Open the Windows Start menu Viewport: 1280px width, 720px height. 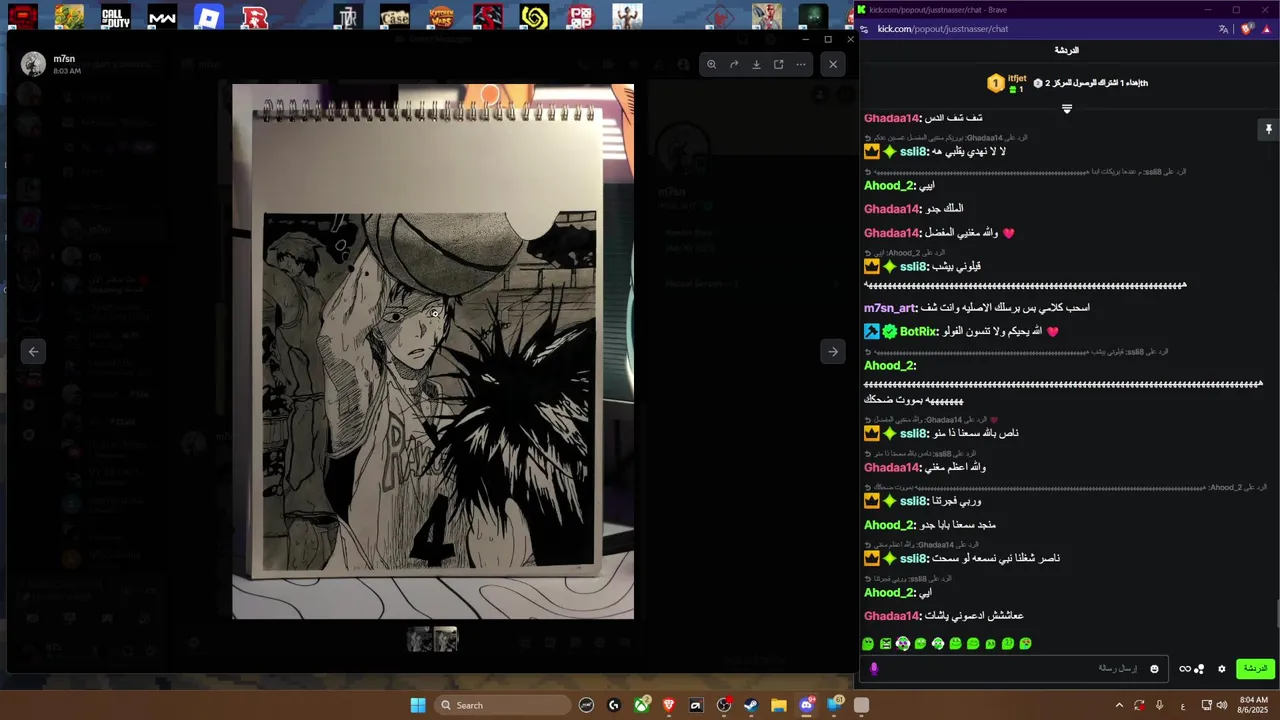pyautogui.click(x=418, y=705)
